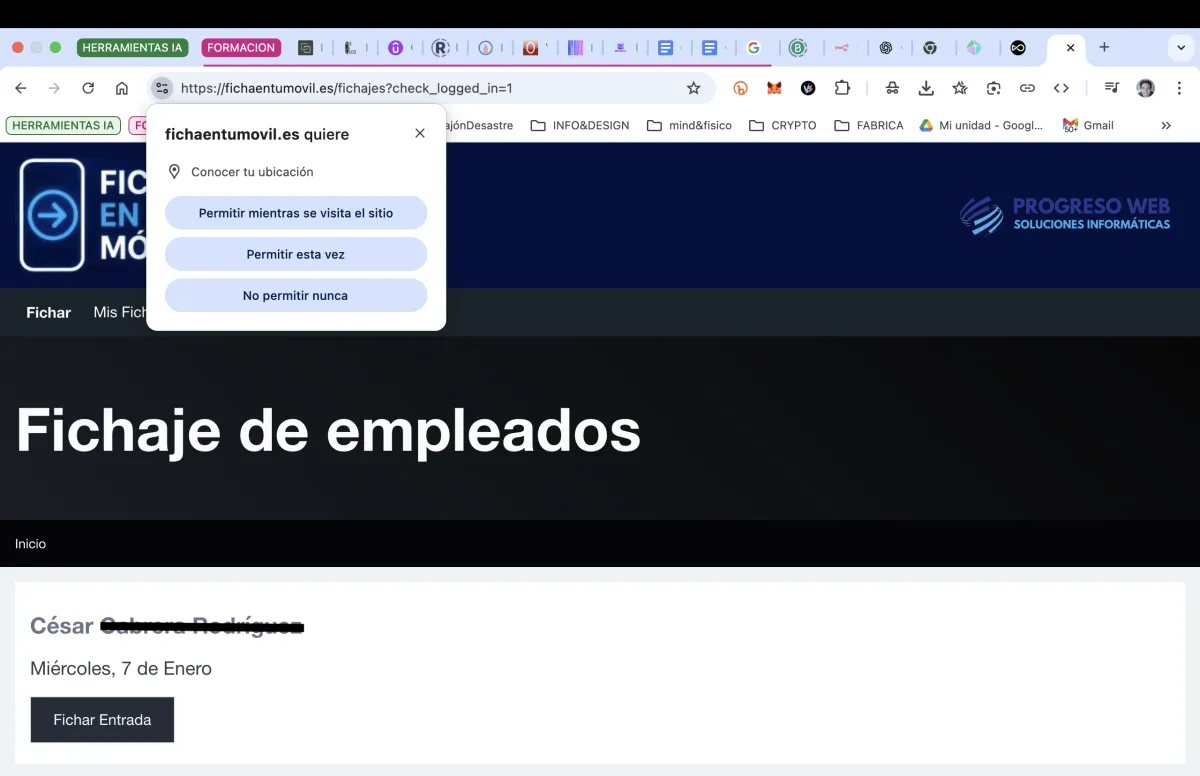Screen dimensions: 1200x776
Task: Switch to the 'Fichar' navigation tab
Action: click(x=48, y=312)
